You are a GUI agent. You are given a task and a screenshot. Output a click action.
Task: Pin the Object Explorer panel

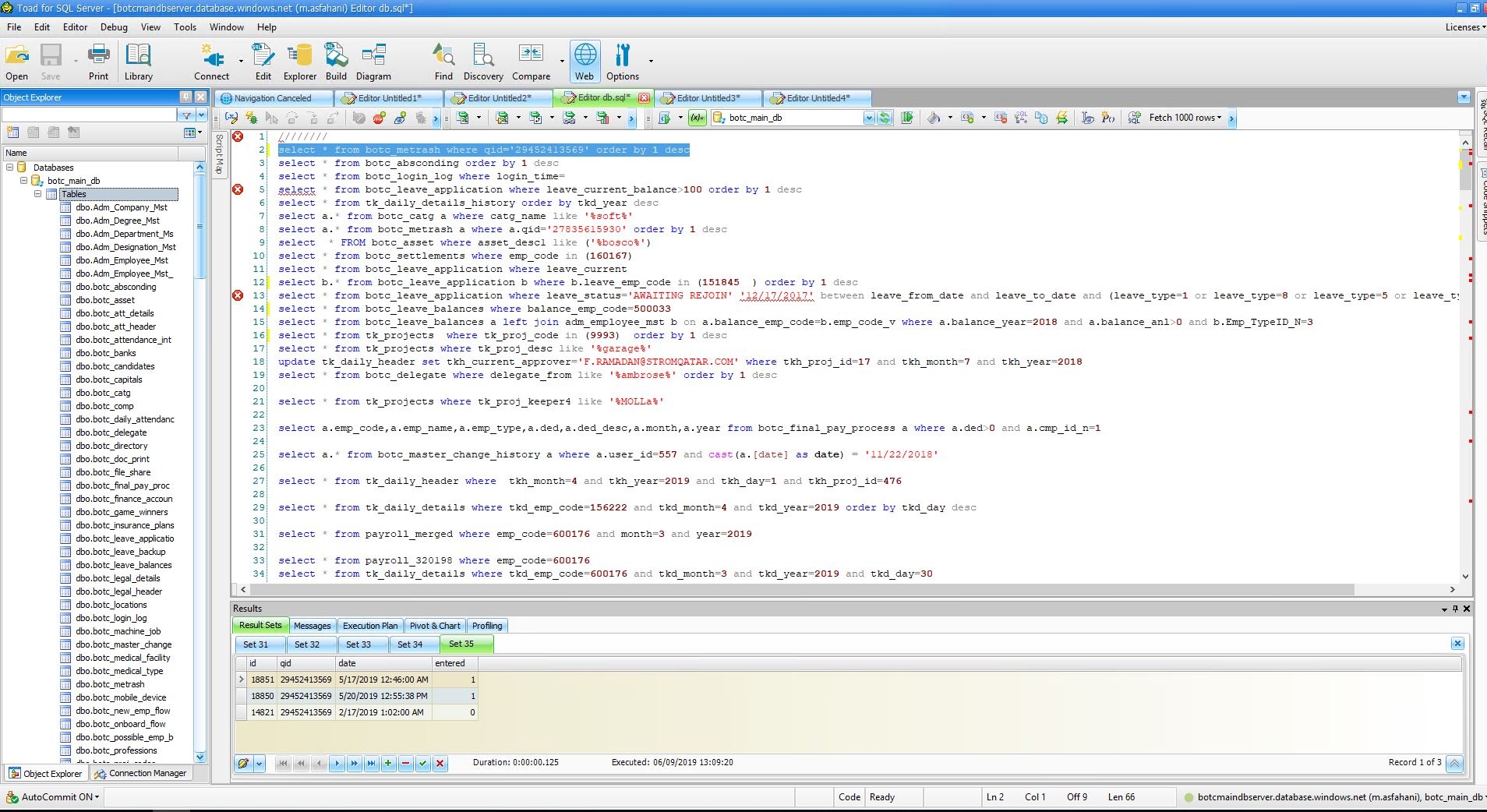185,97
